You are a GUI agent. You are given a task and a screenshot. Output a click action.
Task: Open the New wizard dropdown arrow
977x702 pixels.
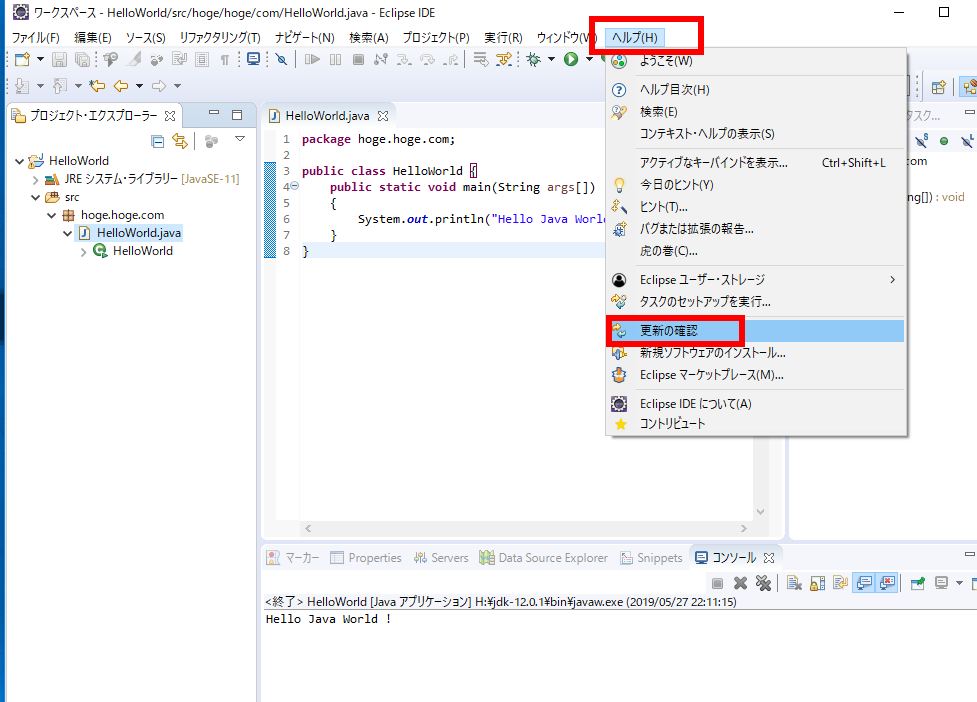pos(40,59)
